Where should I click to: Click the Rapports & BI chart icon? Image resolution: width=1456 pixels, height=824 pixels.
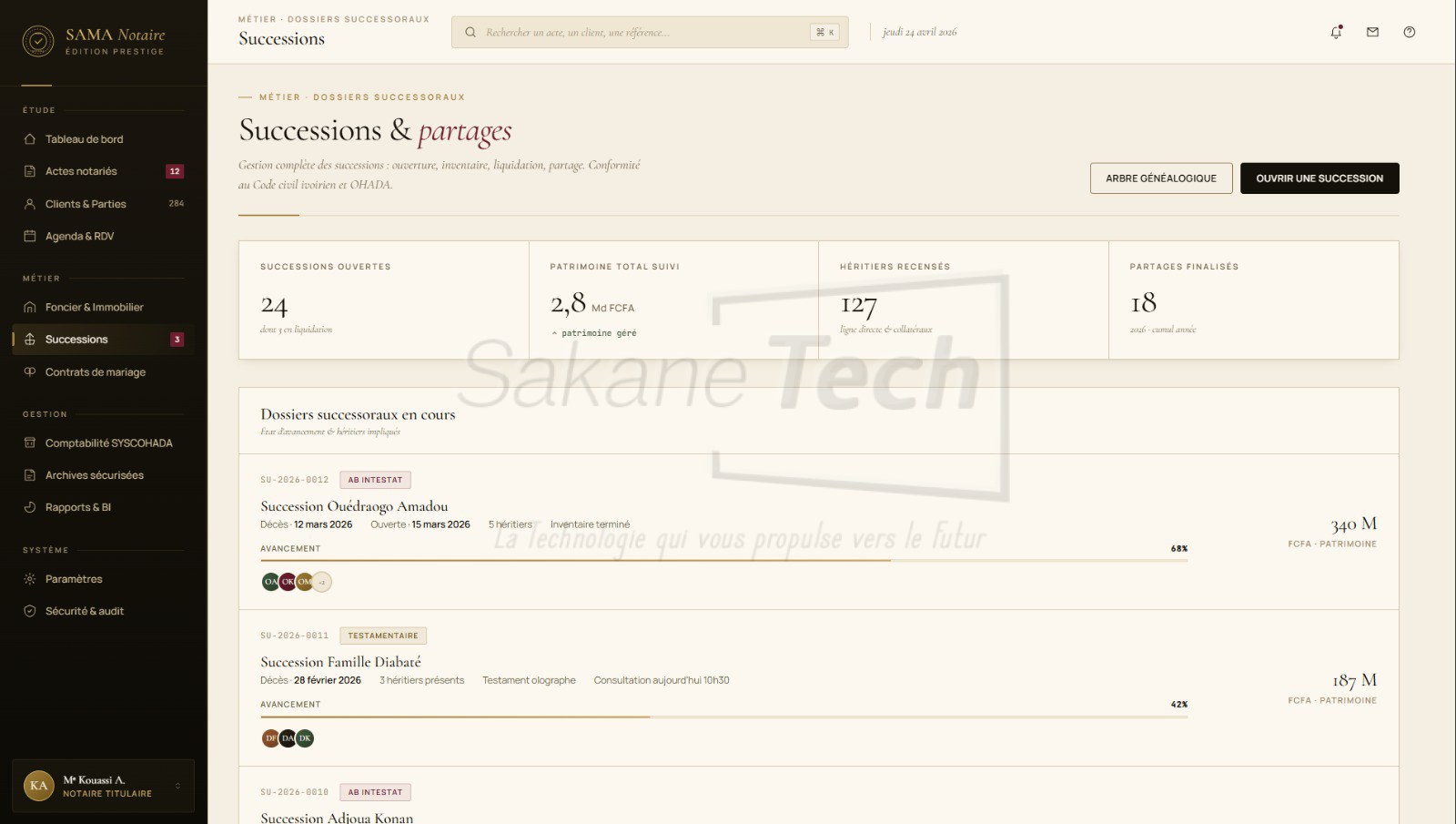[x=30, y=507]
